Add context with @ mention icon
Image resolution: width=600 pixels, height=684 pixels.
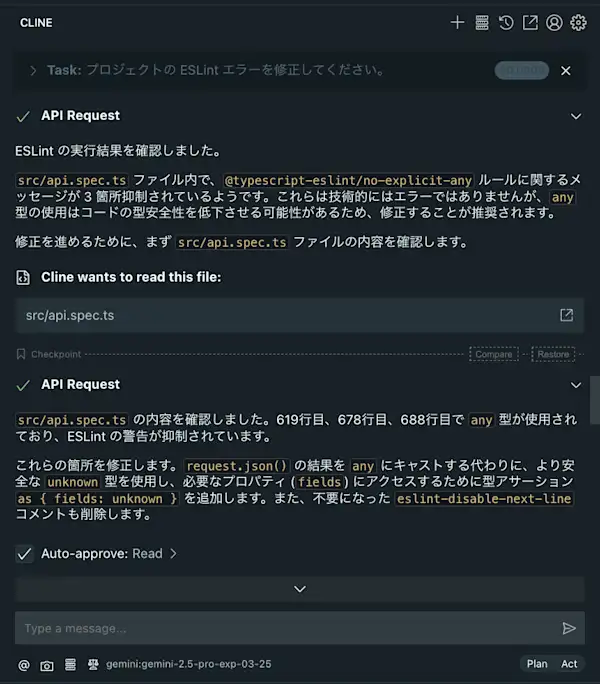[x=24, y=665]
